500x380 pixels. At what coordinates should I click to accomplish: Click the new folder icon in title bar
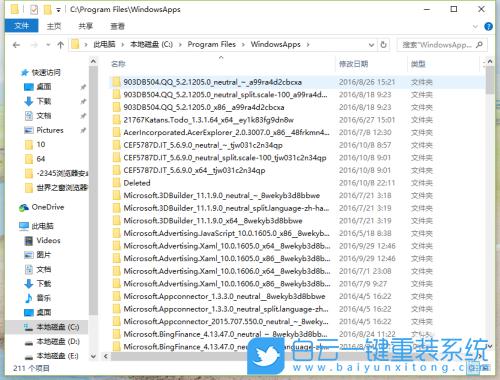(x=48, y=9)
